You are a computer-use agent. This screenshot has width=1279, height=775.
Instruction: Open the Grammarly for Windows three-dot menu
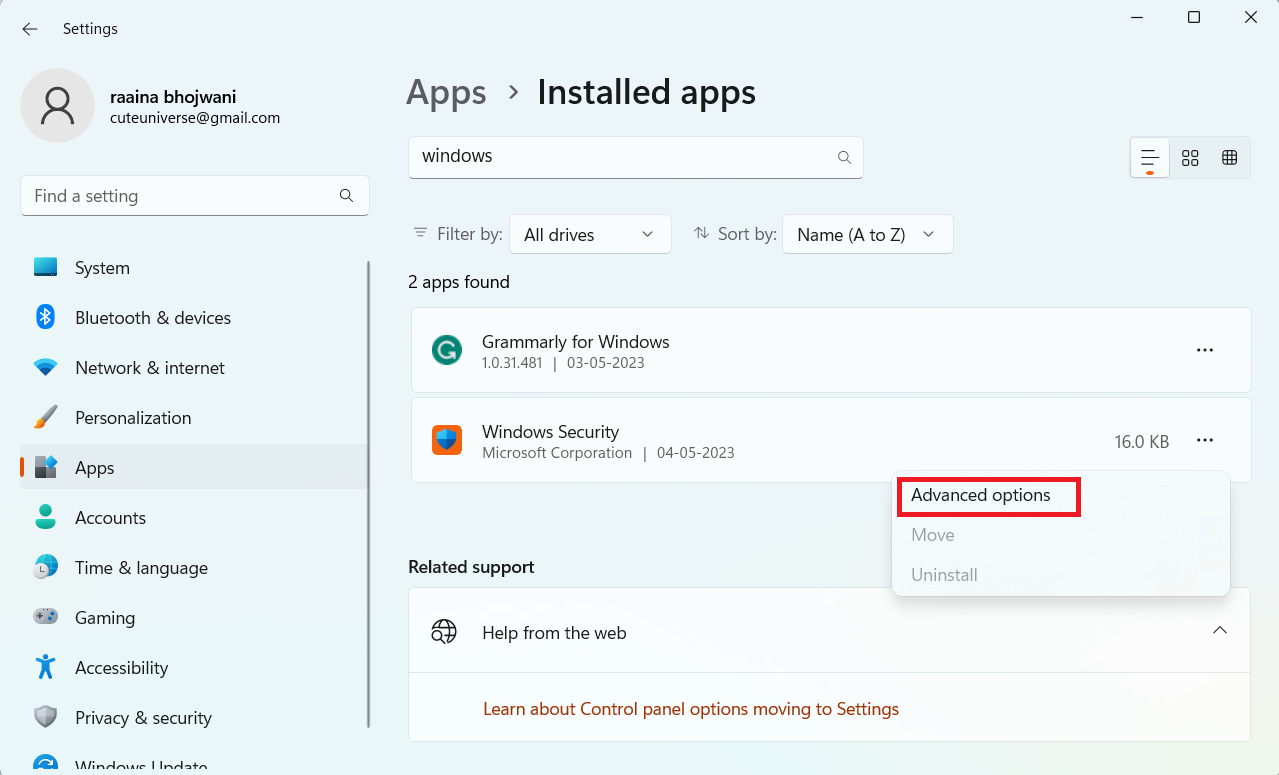pos(1205,350)
